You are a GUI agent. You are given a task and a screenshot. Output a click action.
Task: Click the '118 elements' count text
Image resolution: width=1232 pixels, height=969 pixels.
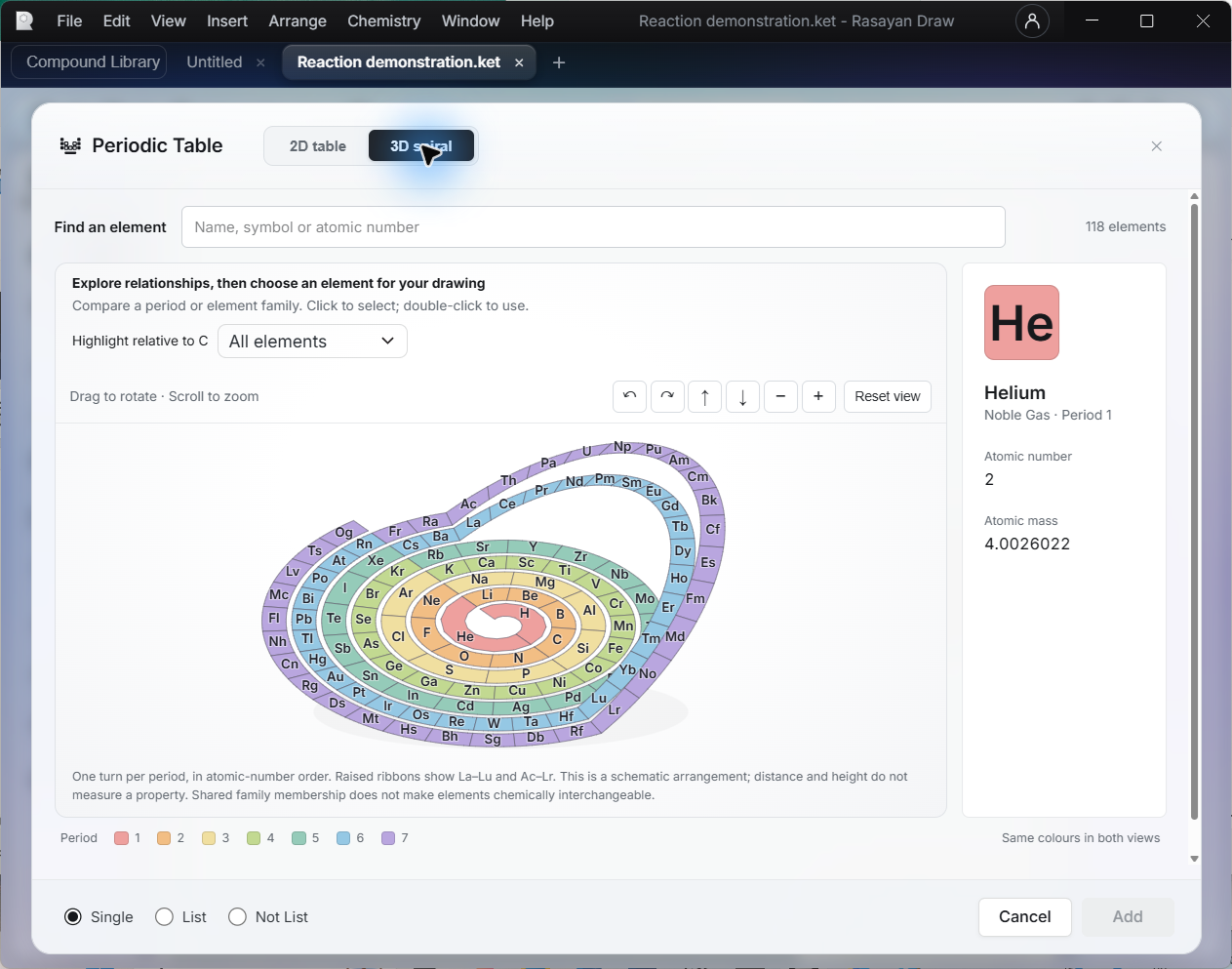(x=1126, y=226)
